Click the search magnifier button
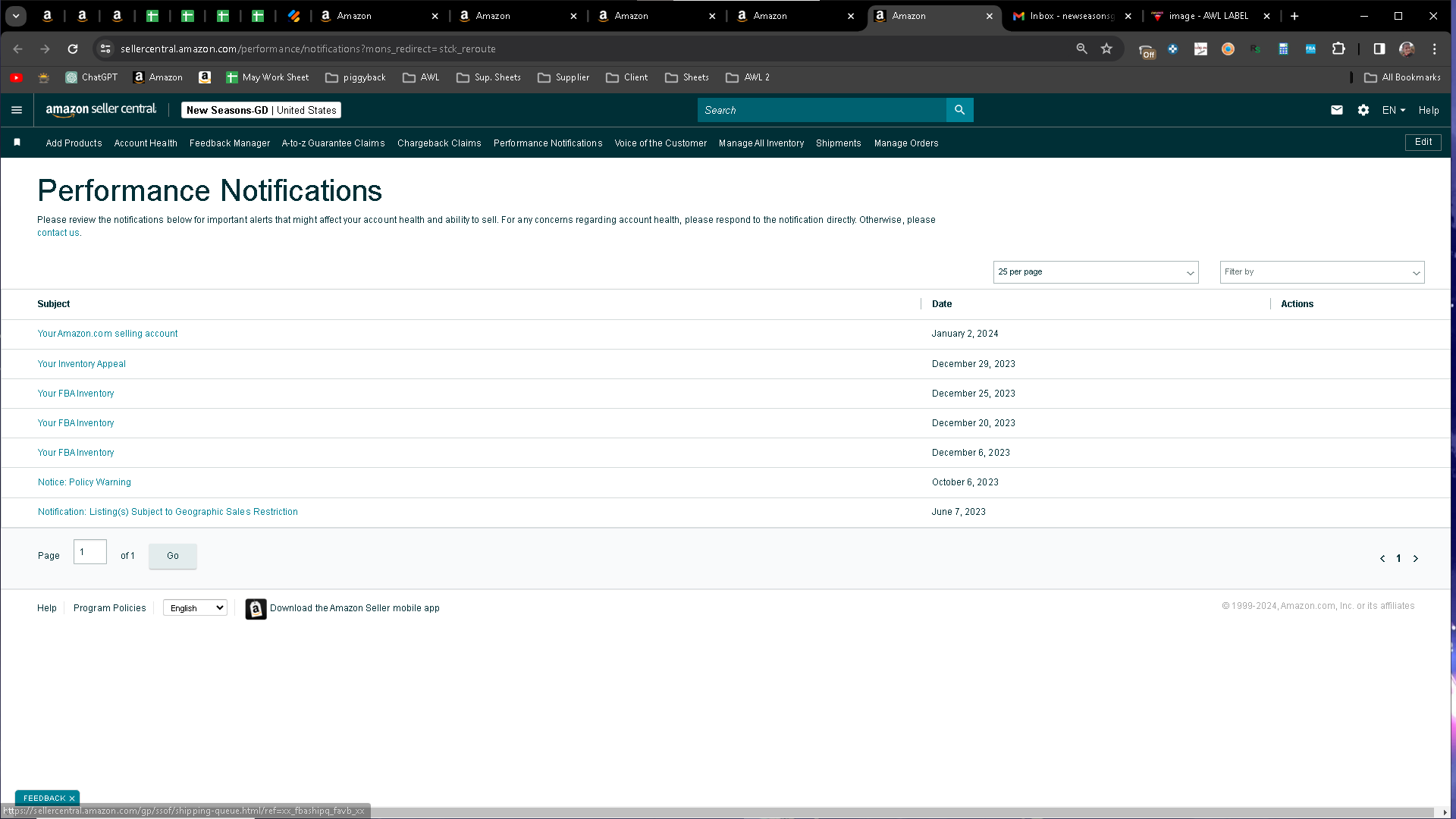Viewport: 1456px width, 819px height. pos(959,110)
